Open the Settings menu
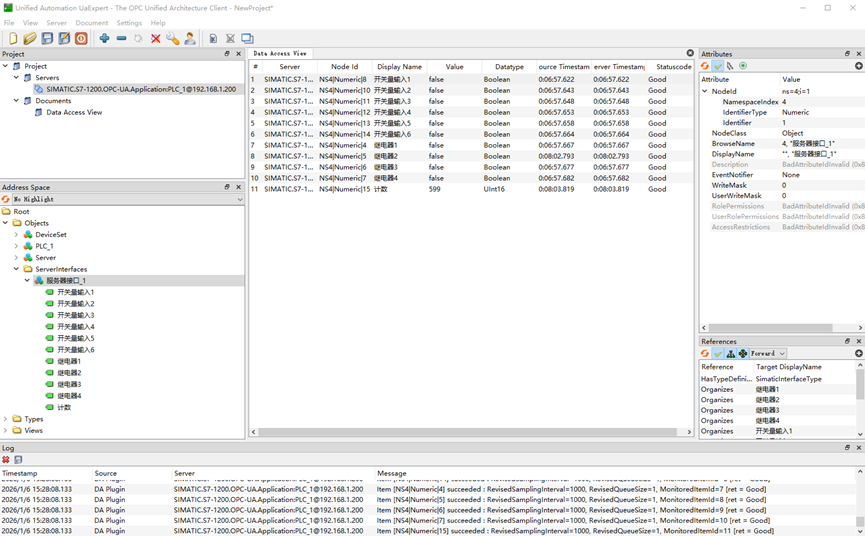 (129, 23)
